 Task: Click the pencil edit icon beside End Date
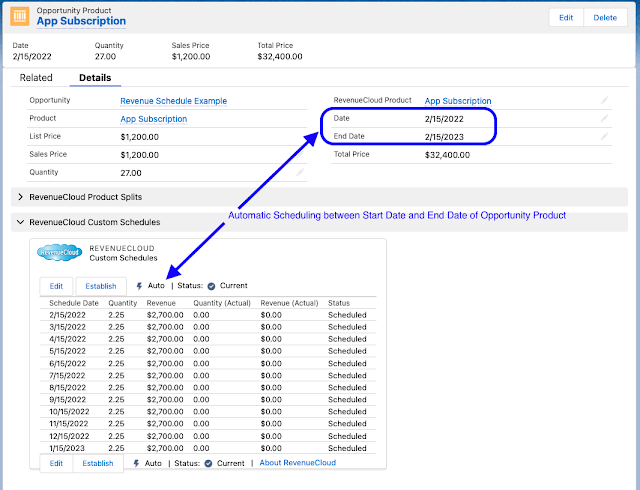(604, 136)
